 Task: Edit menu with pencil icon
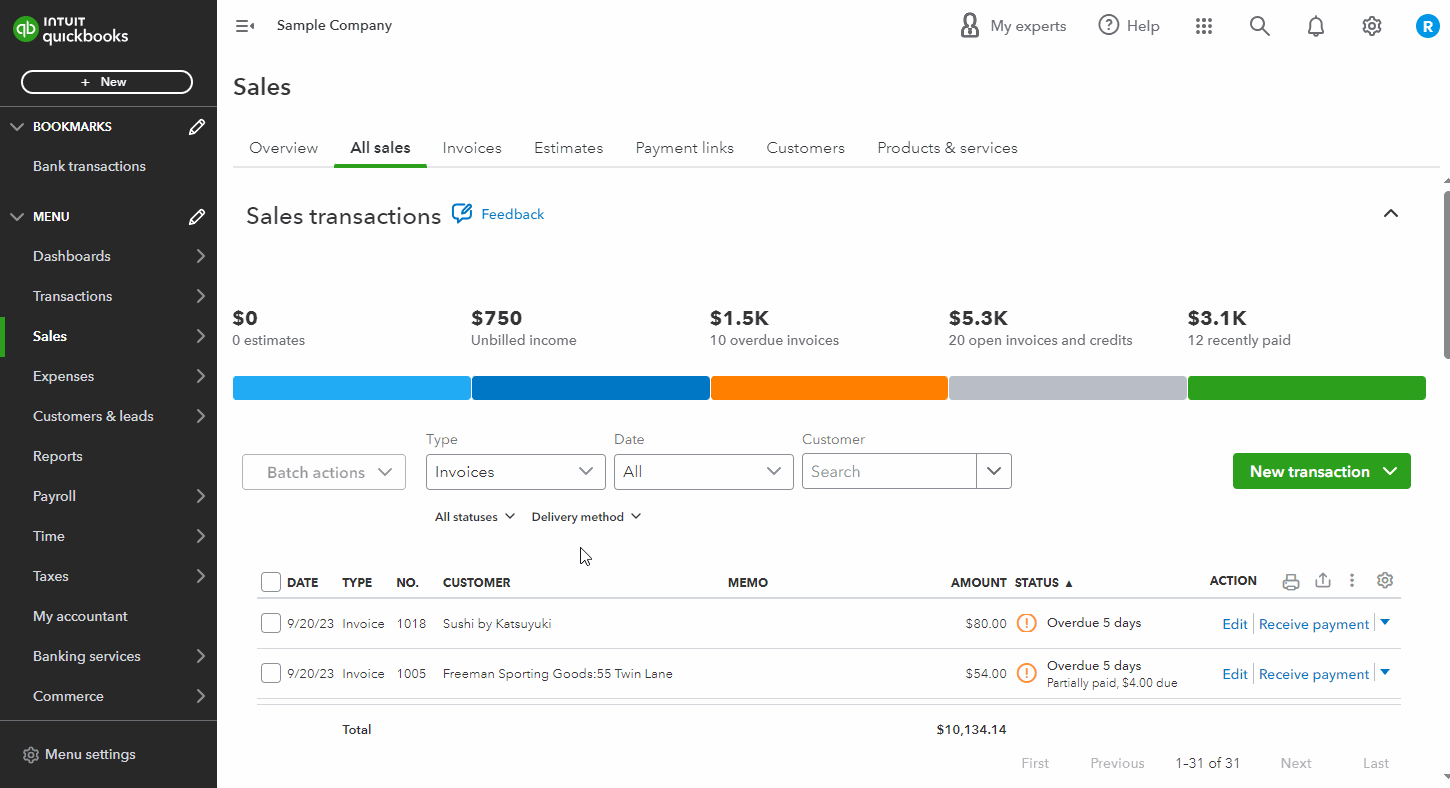tap(197, 217)
